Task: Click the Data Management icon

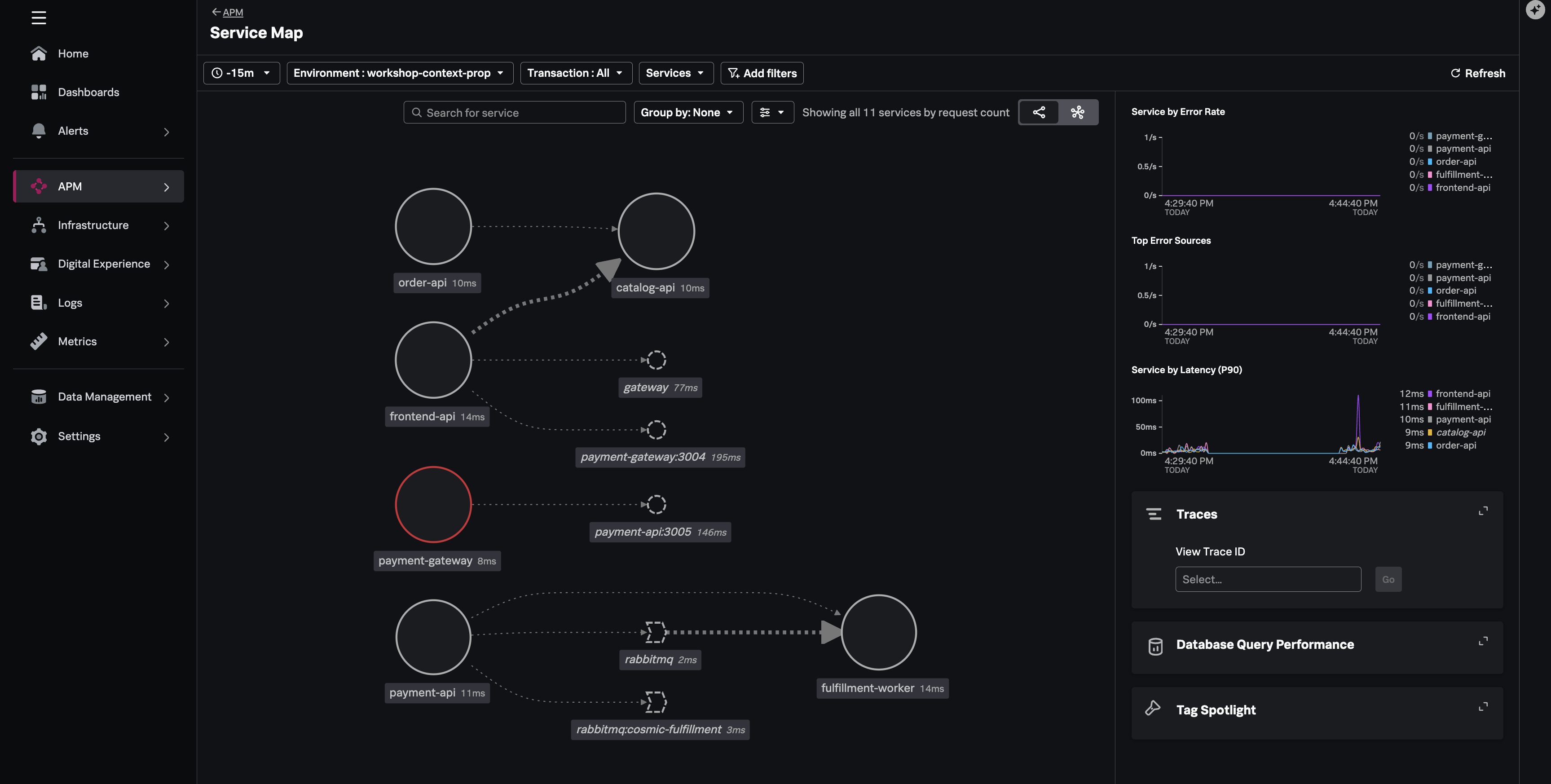Action: pyautogui.click(x=39, y=397)
